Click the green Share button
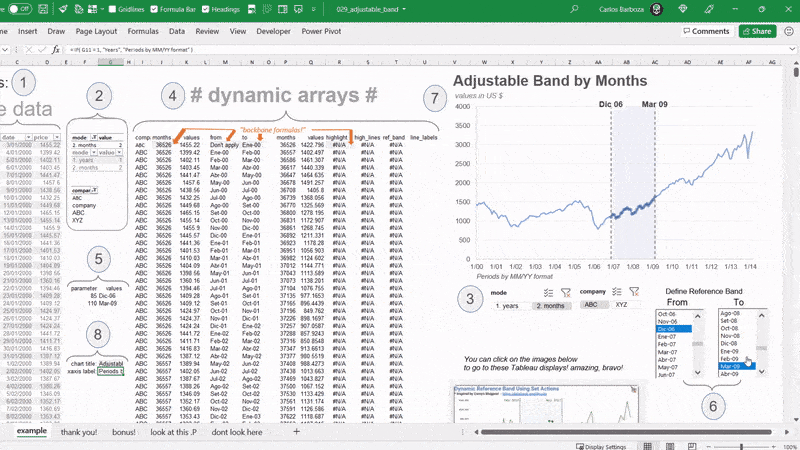 [x=757, y=31]
